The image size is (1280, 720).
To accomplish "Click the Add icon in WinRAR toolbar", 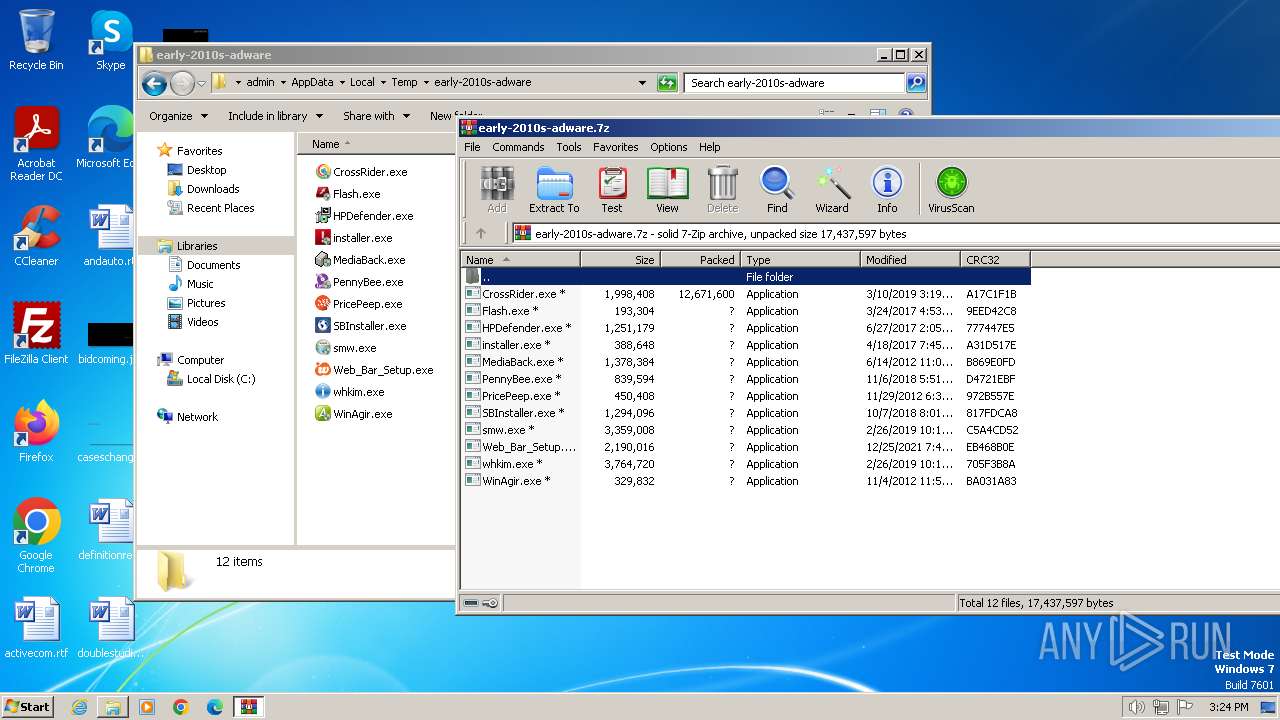I will click(x=497, y=189).
